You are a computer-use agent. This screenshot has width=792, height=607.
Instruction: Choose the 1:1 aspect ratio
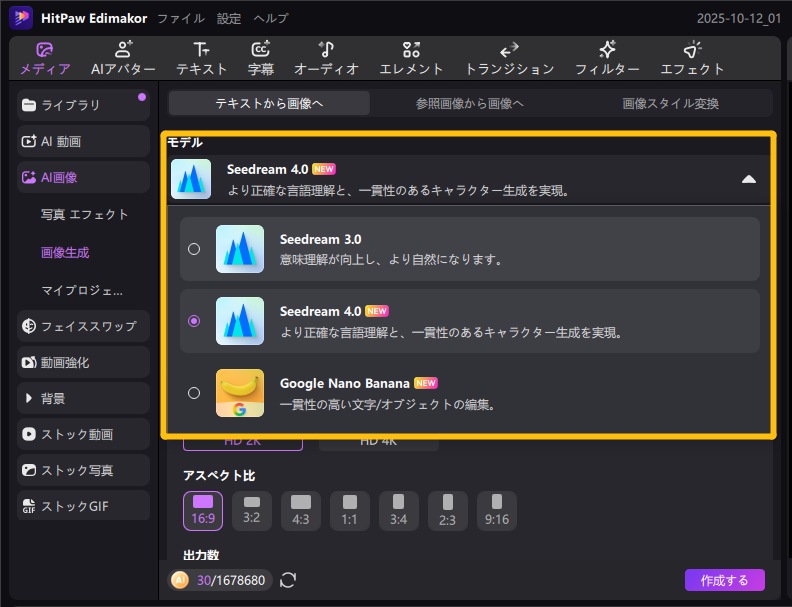click(350, 511)
